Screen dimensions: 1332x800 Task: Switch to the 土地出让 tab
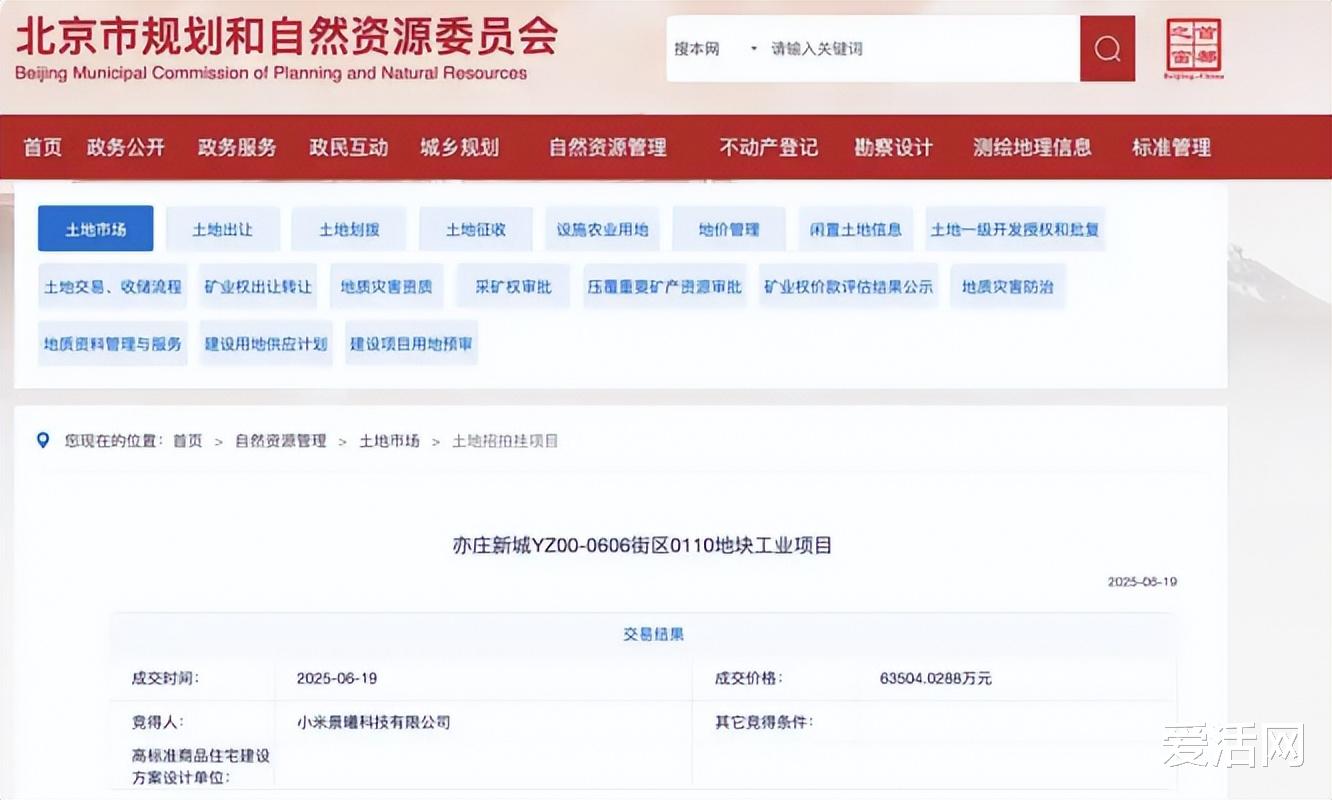(x=223, y=228)
